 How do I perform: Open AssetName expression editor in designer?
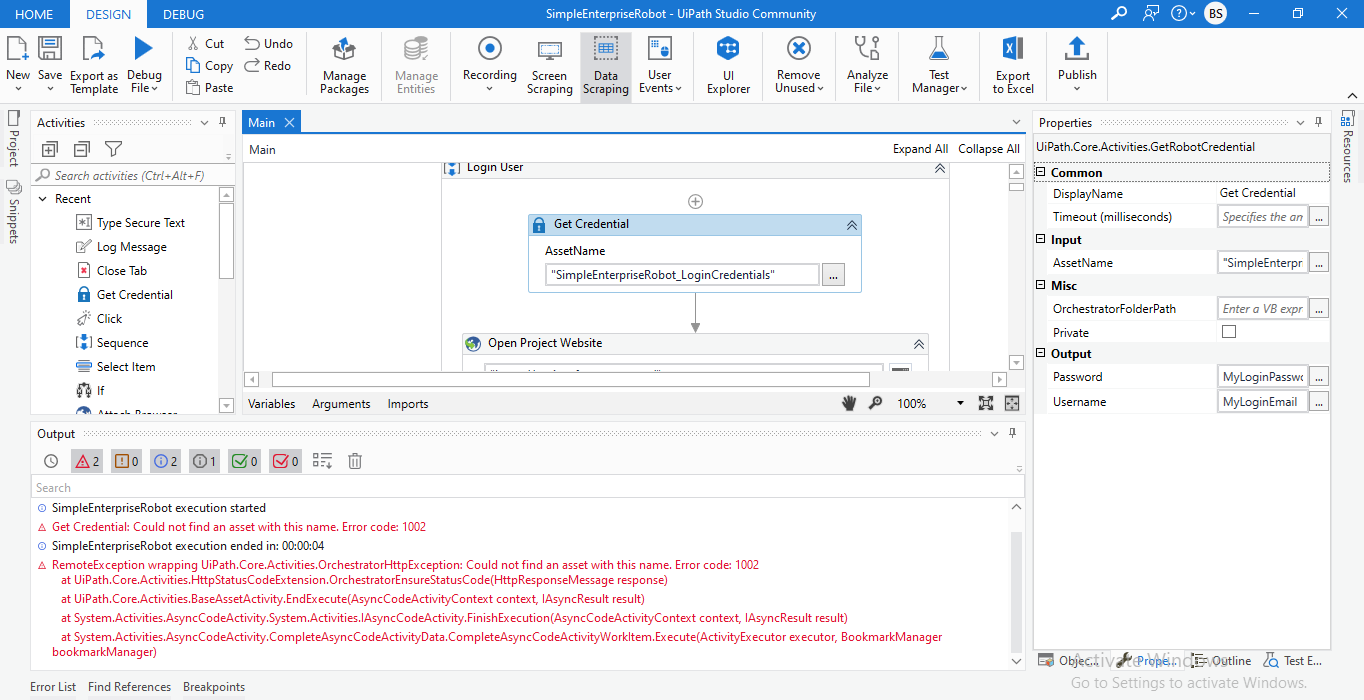coord(833,275)
